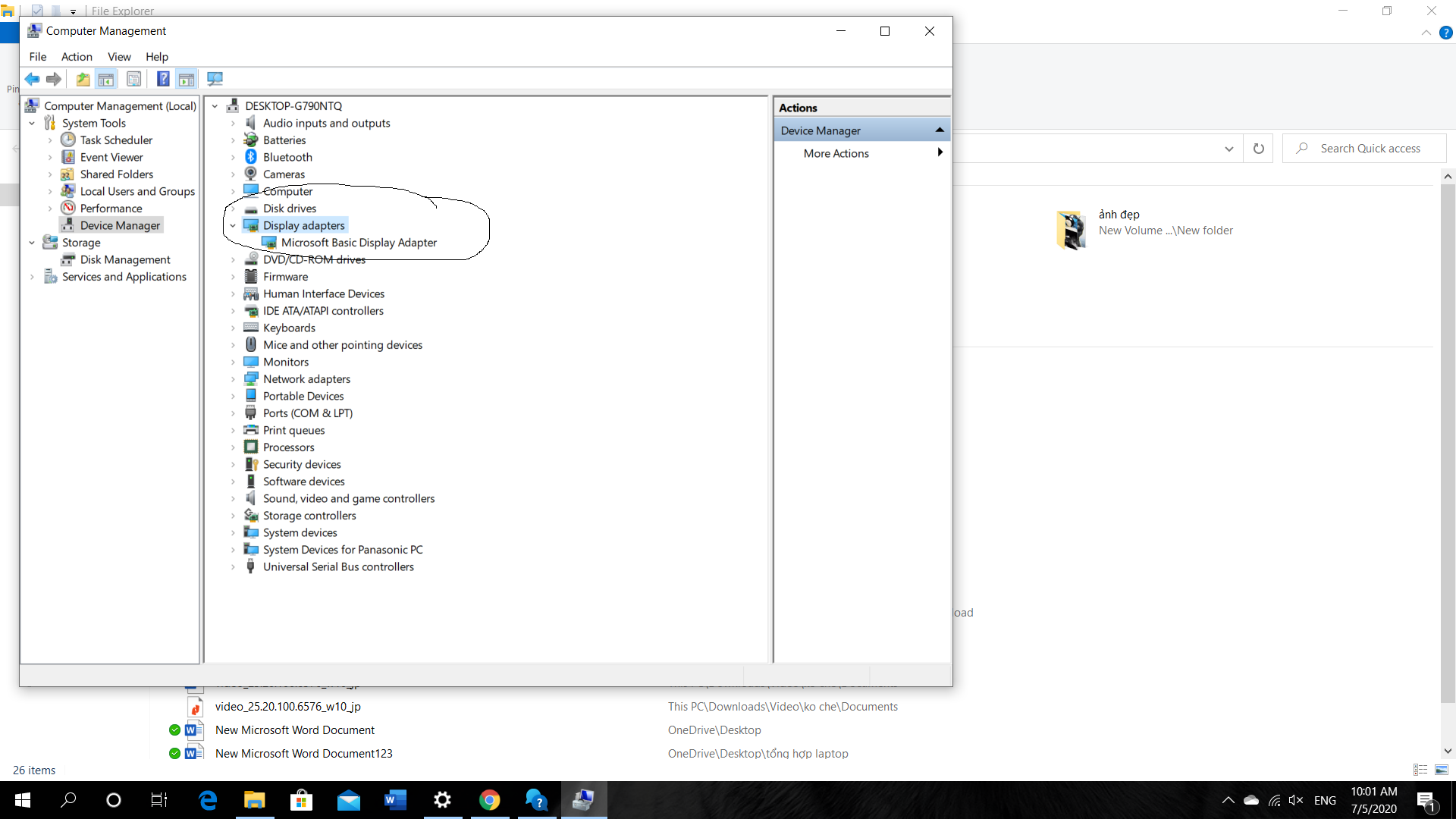The width and height of the screenshot is (1456, 819).
Task: Click the Show/Hide Action Pane icon
Action: pos(187,79)
